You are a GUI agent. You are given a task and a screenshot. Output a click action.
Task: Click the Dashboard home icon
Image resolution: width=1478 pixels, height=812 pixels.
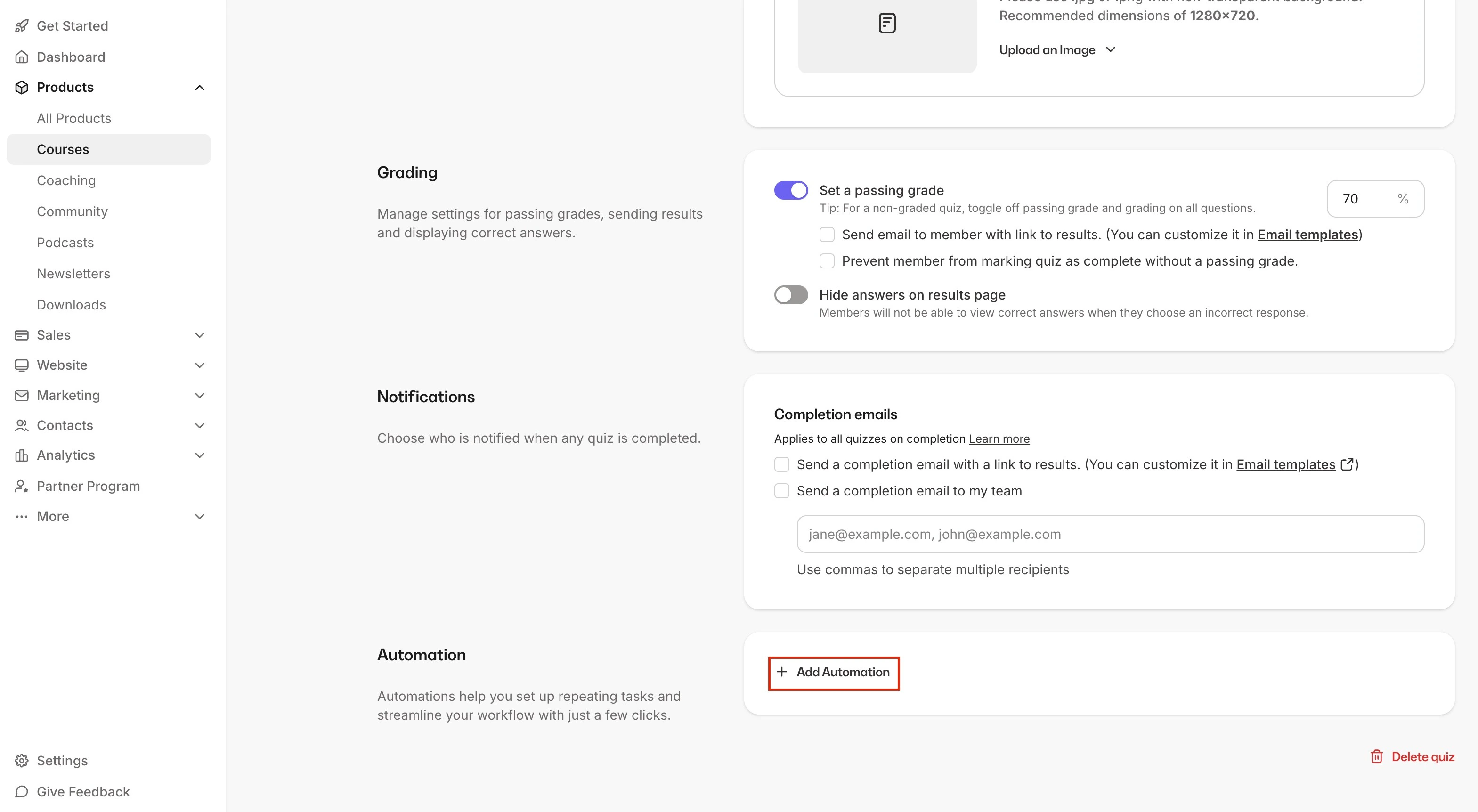[21, 57]
